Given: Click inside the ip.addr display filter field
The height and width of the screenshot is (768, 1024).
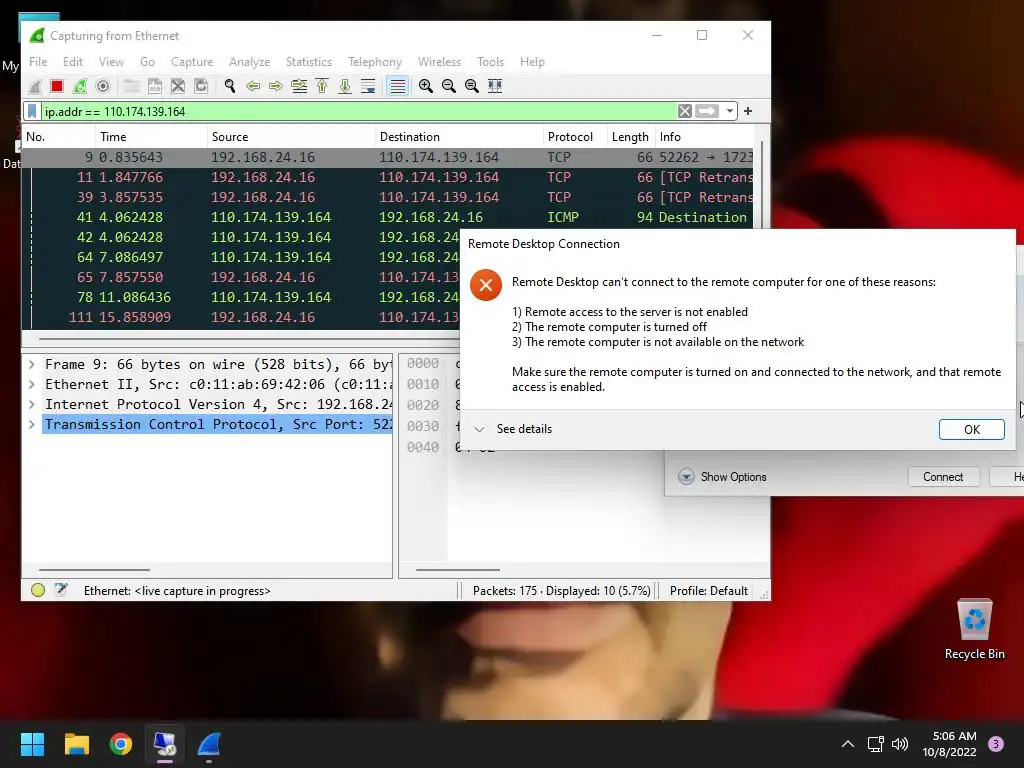Looking at the screenshot, I should tap(359, 111).
